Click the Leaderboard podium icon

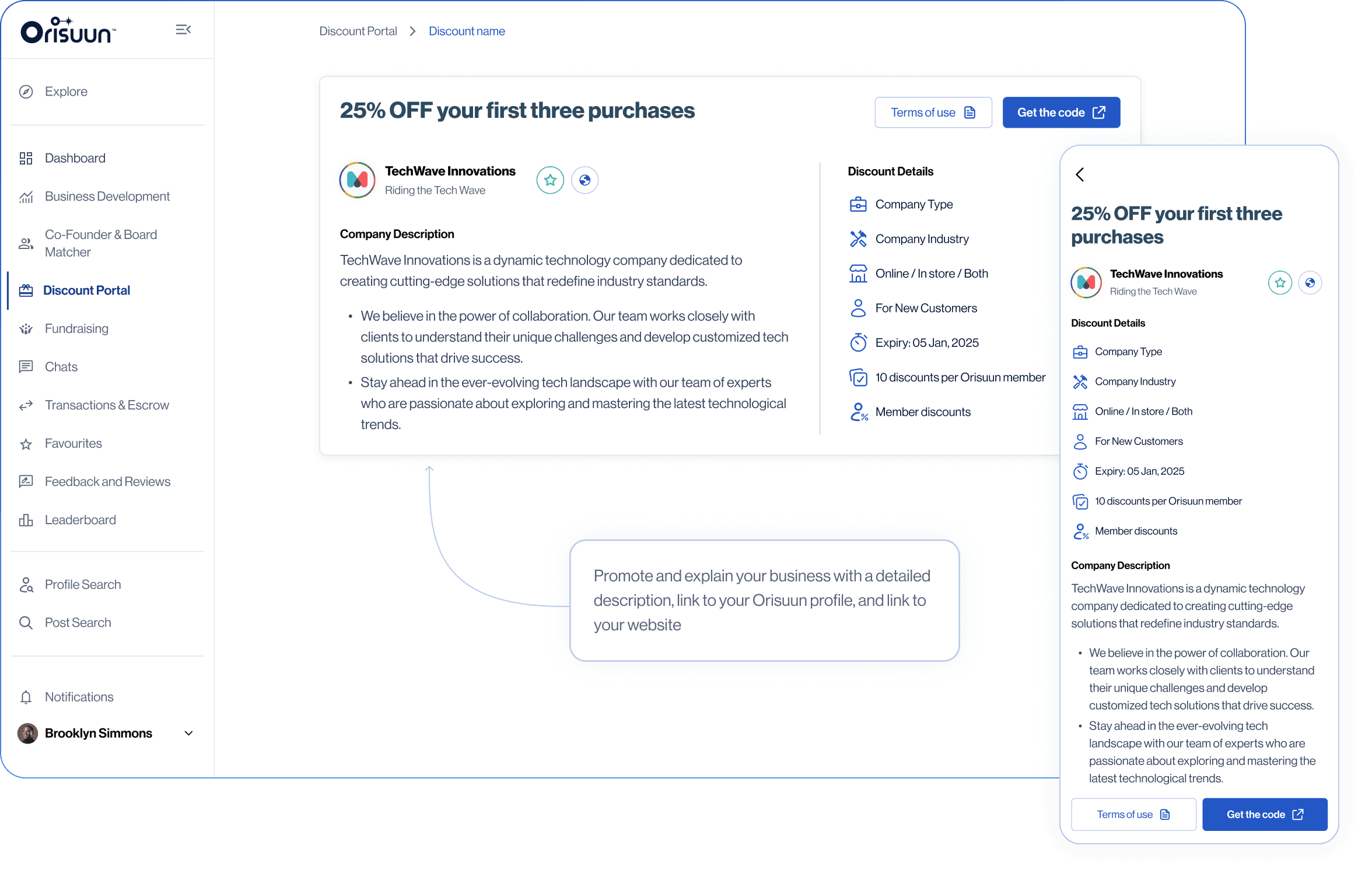[x=26, y=520]
